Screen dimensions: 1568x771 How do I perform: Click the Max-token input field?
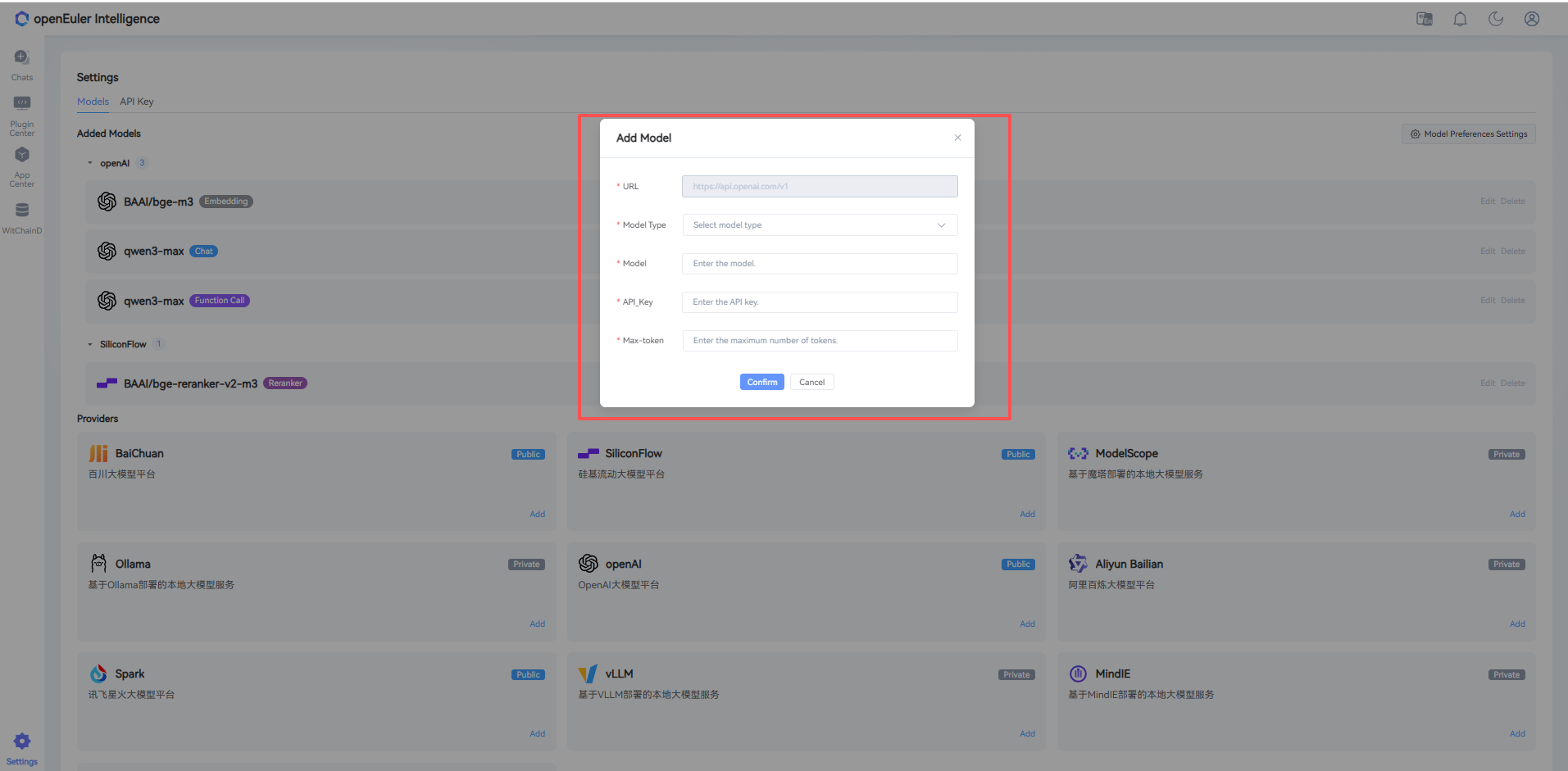click(x=820, y=341)
